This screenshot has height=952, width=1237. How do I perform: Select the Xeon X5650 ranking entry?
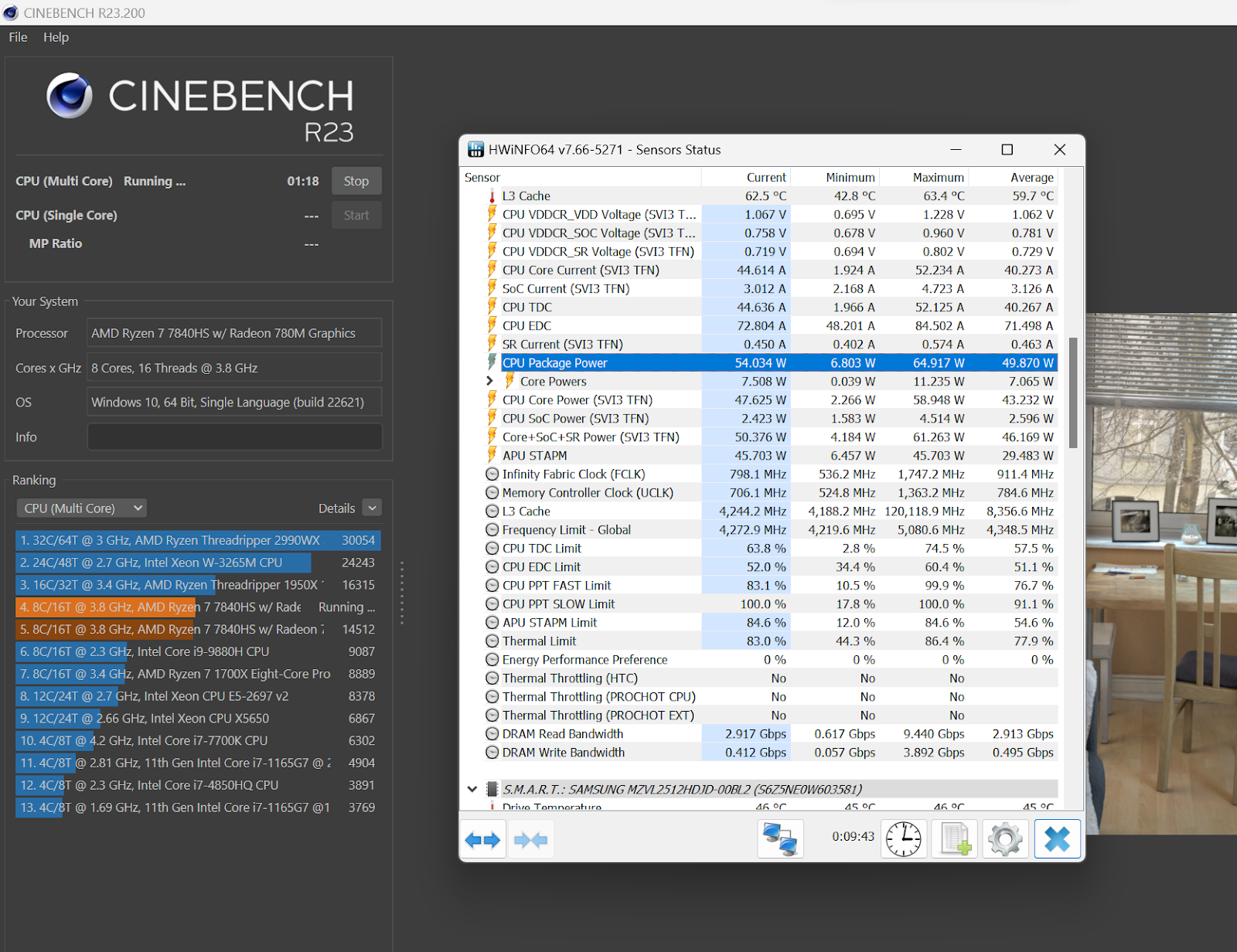198,718
